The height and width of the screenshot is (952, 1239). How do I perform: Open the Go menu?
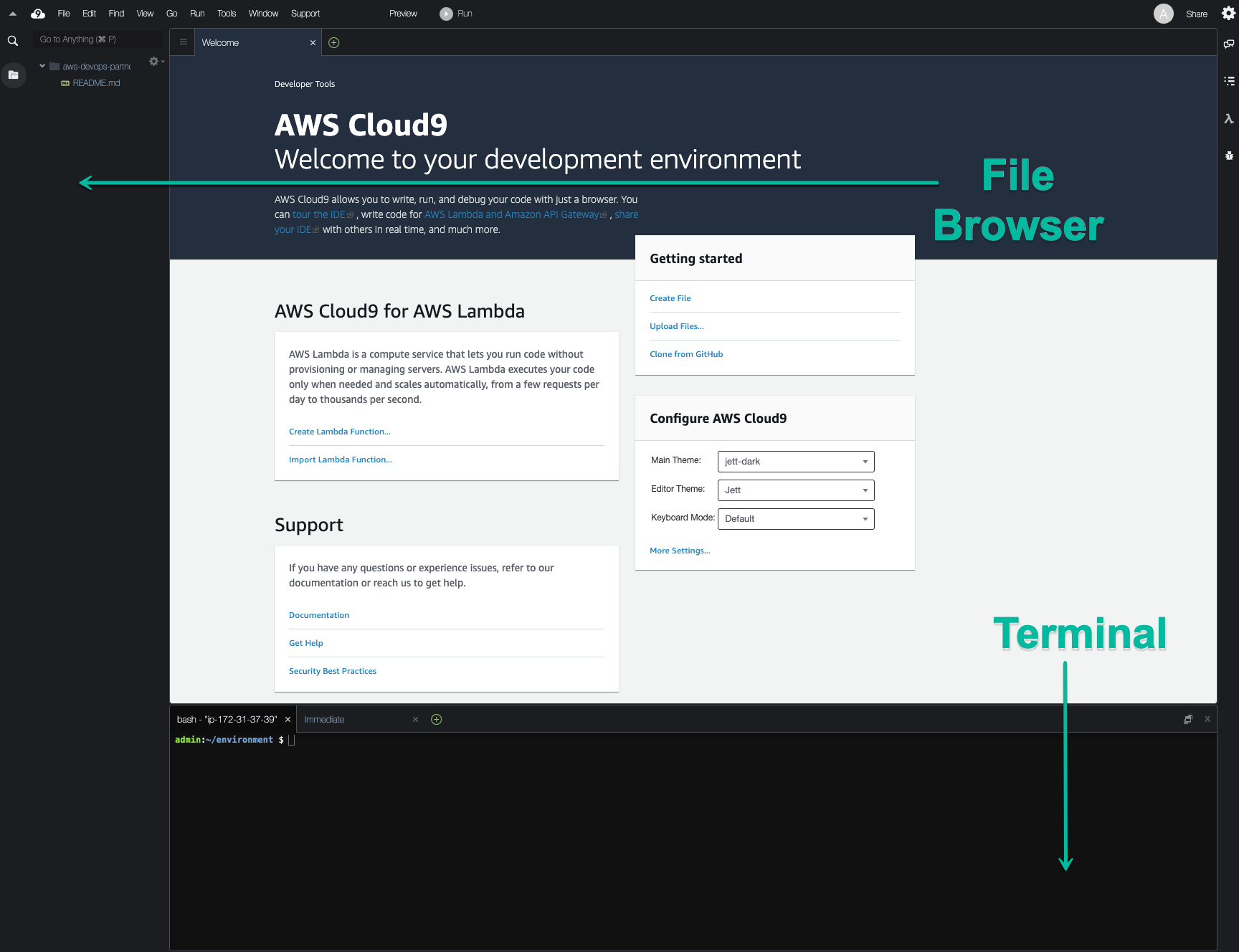click(x=171, y=14)
